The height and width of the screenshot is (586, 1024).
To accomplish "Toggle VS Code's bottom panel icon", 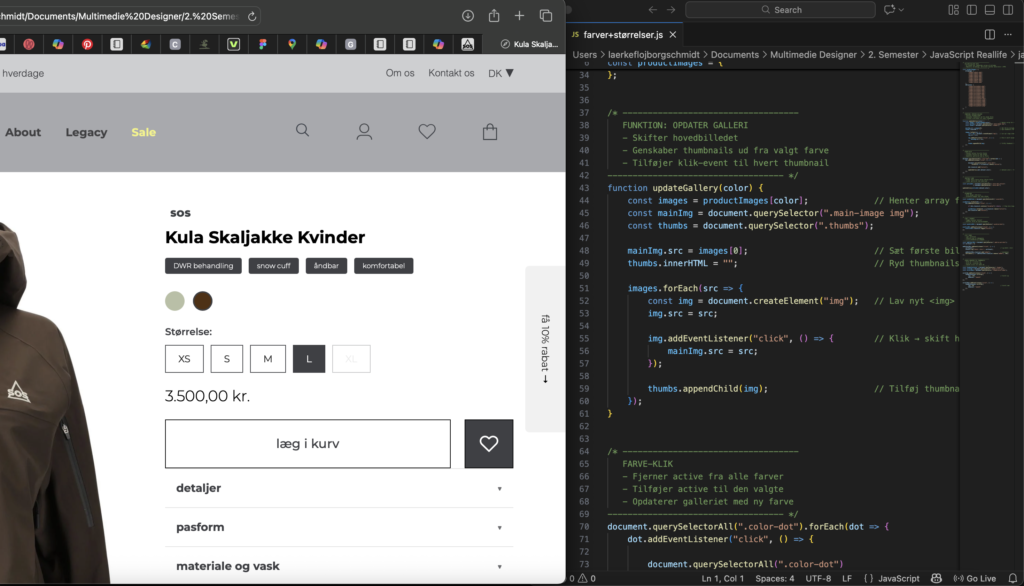I will 990,10.
